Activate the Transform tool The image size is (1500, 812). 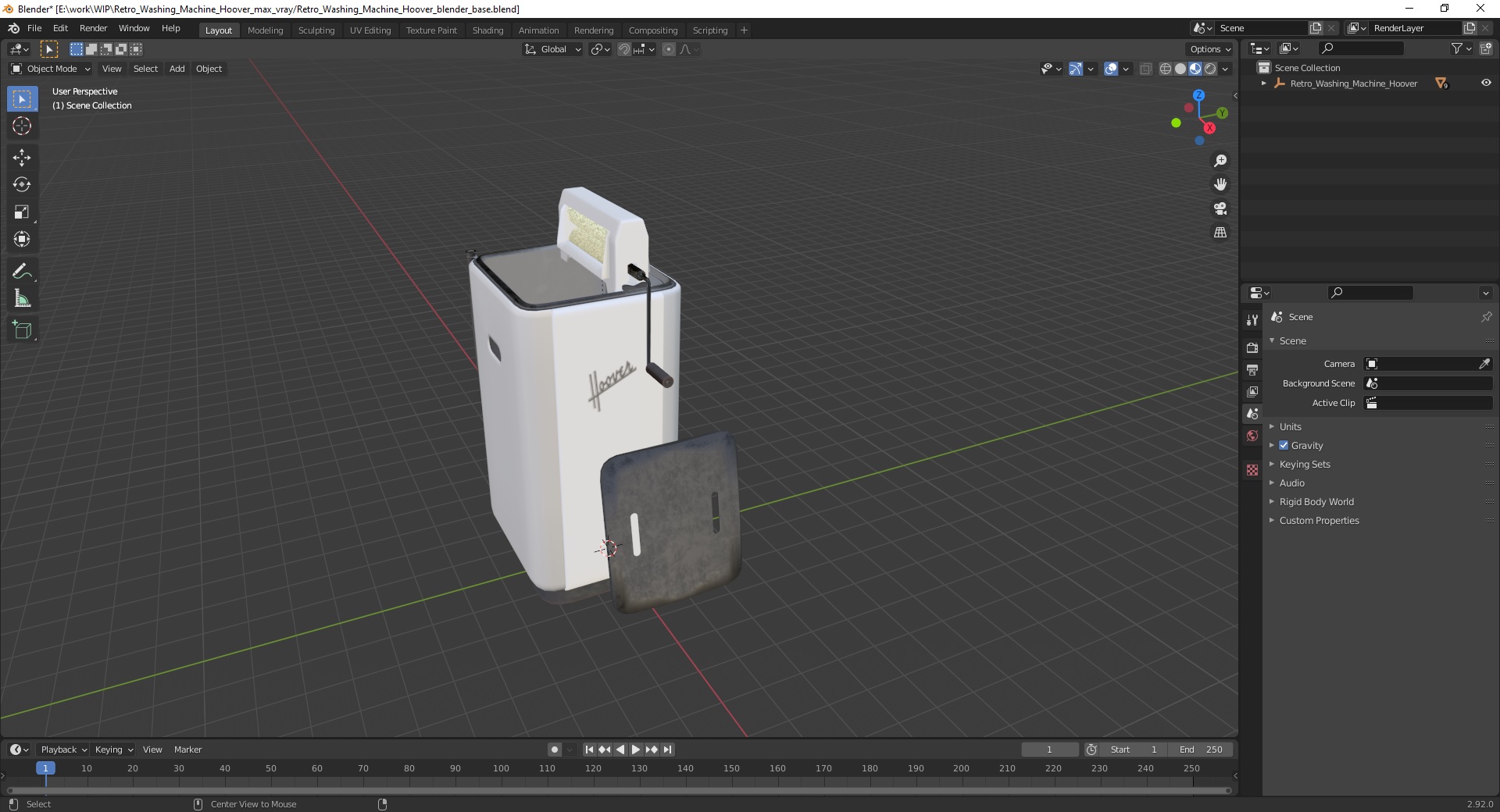(22, 240)
